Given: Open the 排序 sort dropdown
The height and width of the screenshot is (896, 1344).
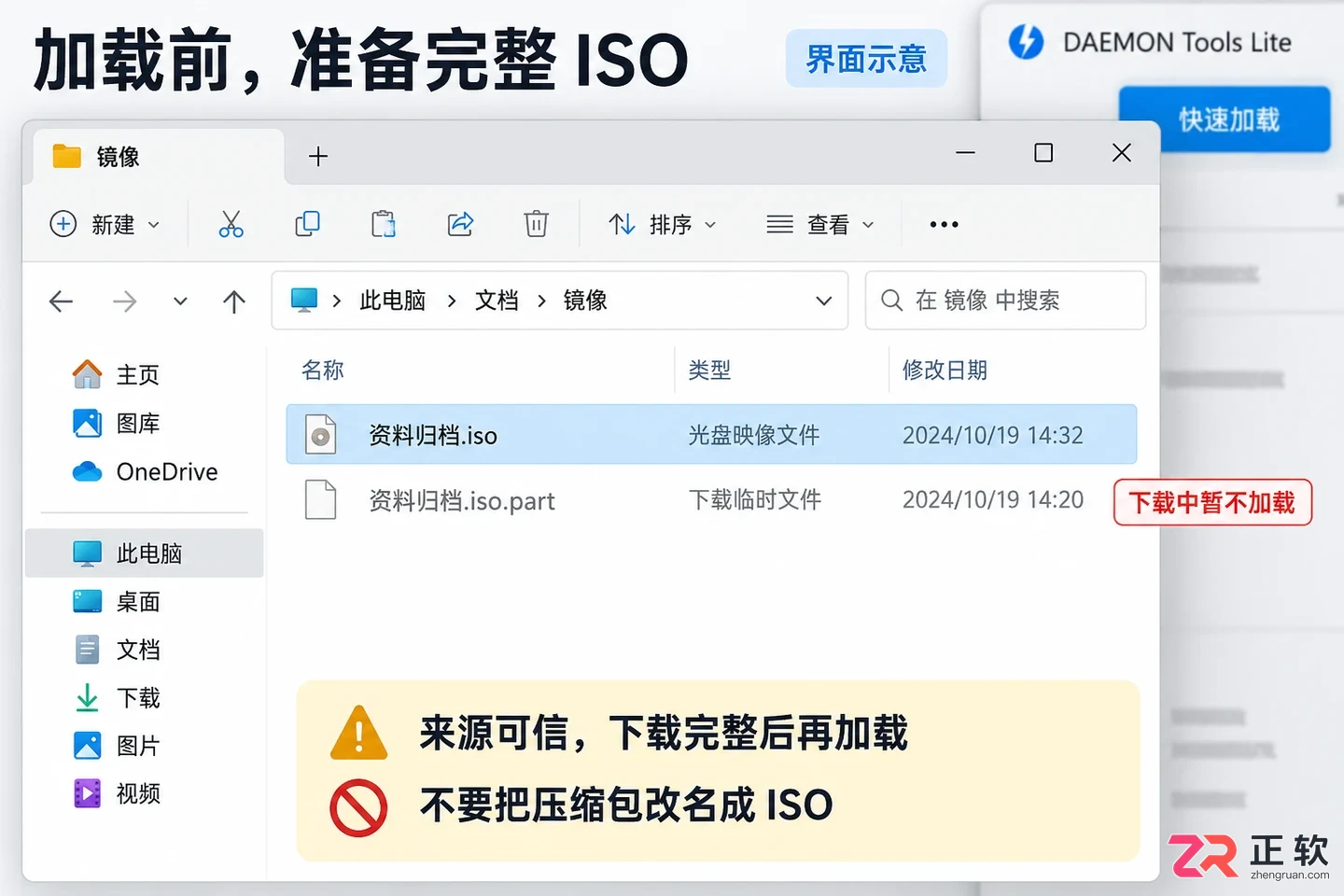Looking at the screenshot, I should coord(663,224).
